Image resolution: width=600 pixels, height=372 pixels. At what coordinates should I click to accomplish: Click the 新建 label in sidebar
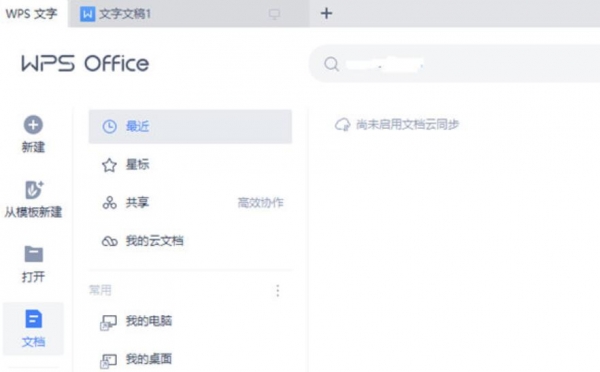pos(33,147)
